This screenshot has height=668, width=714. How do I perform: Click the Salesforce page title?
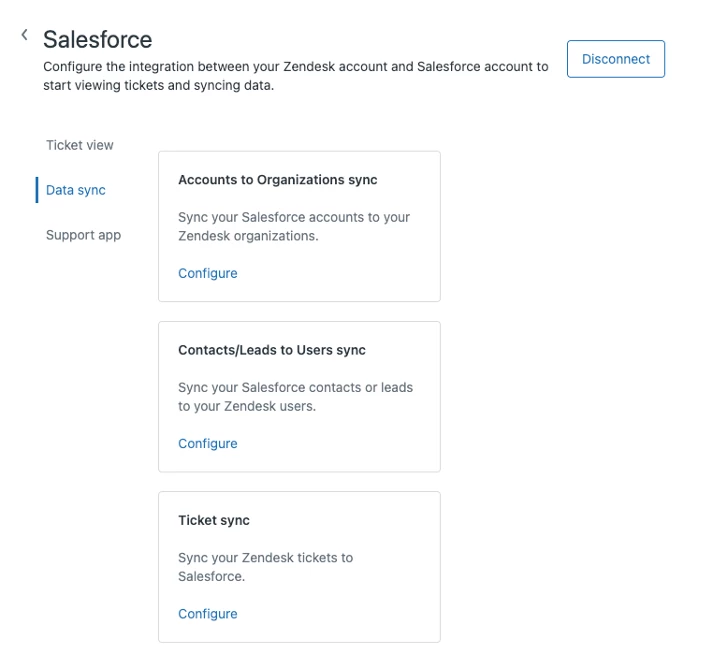click(x=97, y=40)
